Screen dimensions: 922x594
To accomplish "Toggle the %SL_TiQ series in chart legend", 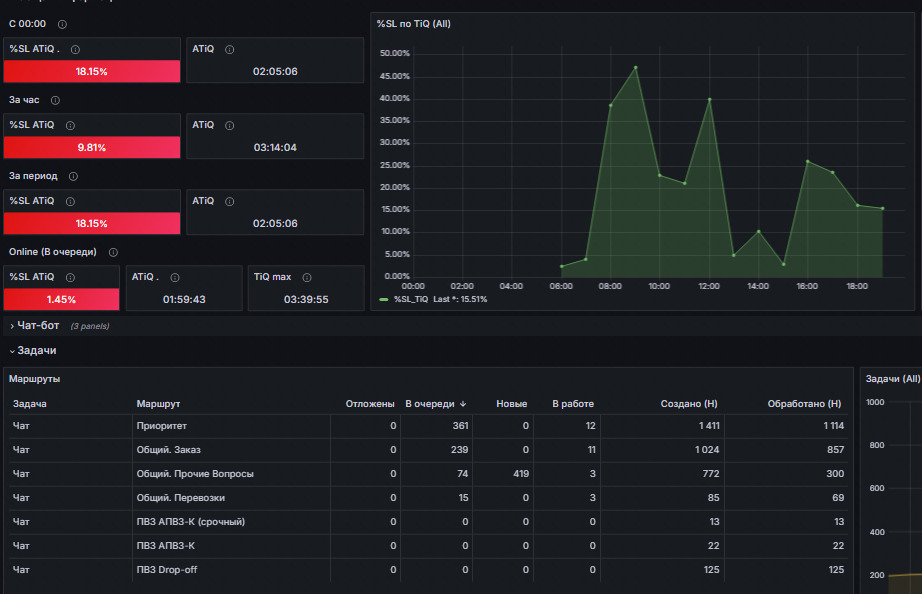I will (410, 299).
